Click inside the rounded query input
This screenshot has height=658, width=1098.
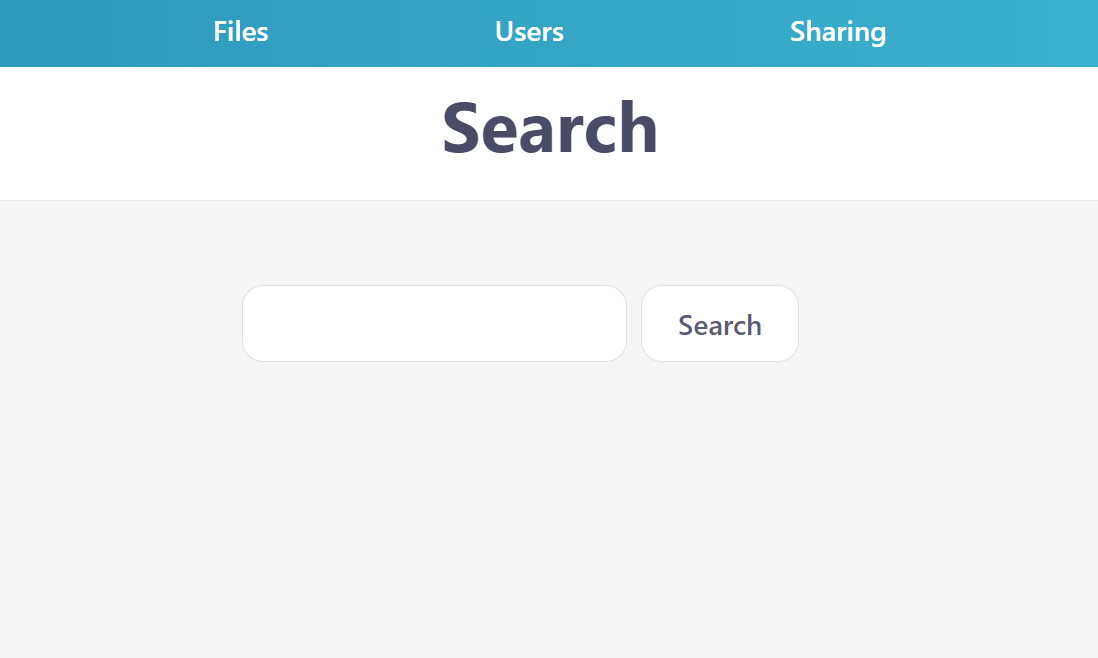pos(434,323)
